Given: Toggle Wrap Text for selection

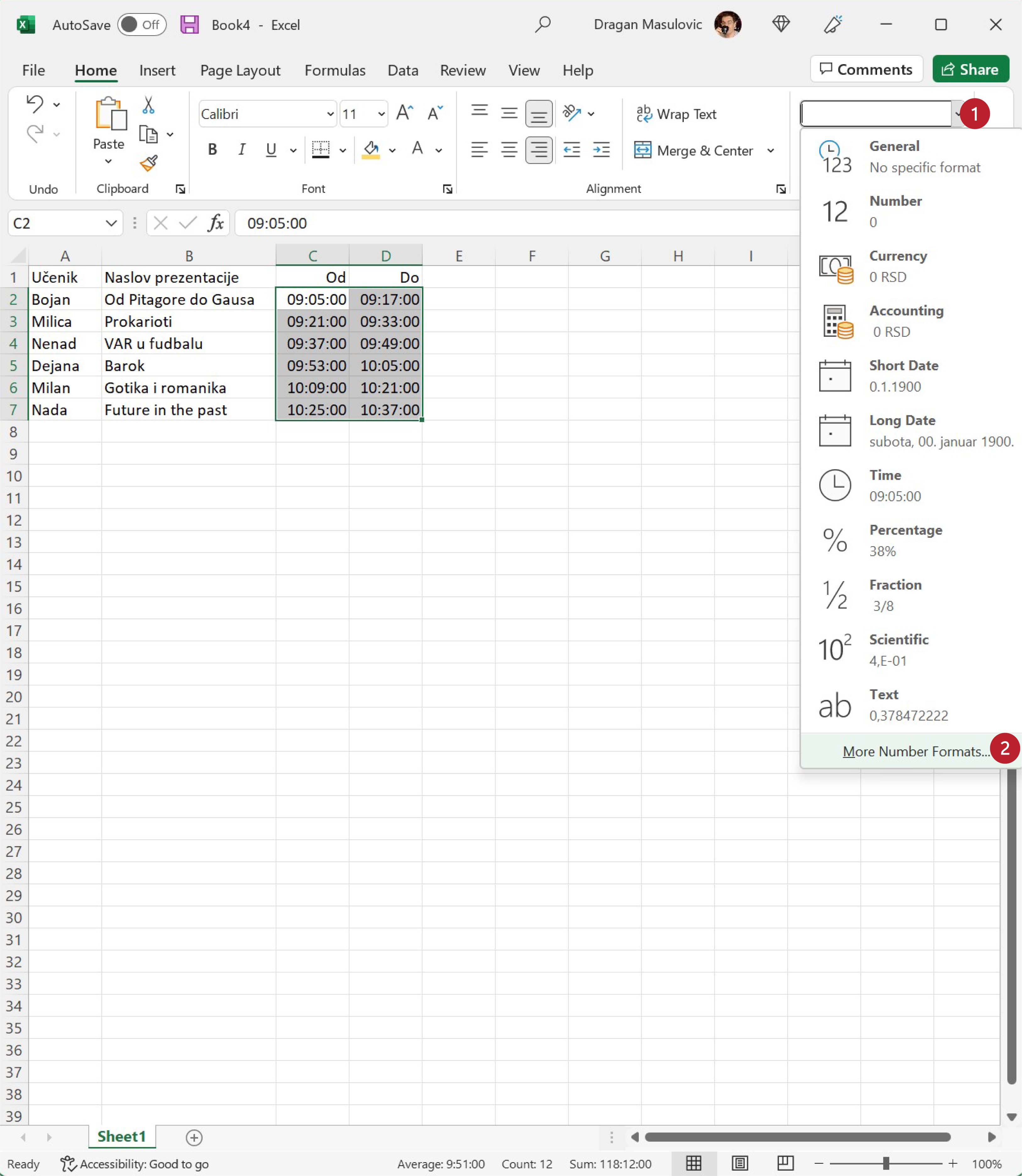Looking at the screenshot, I should point(676,114).
